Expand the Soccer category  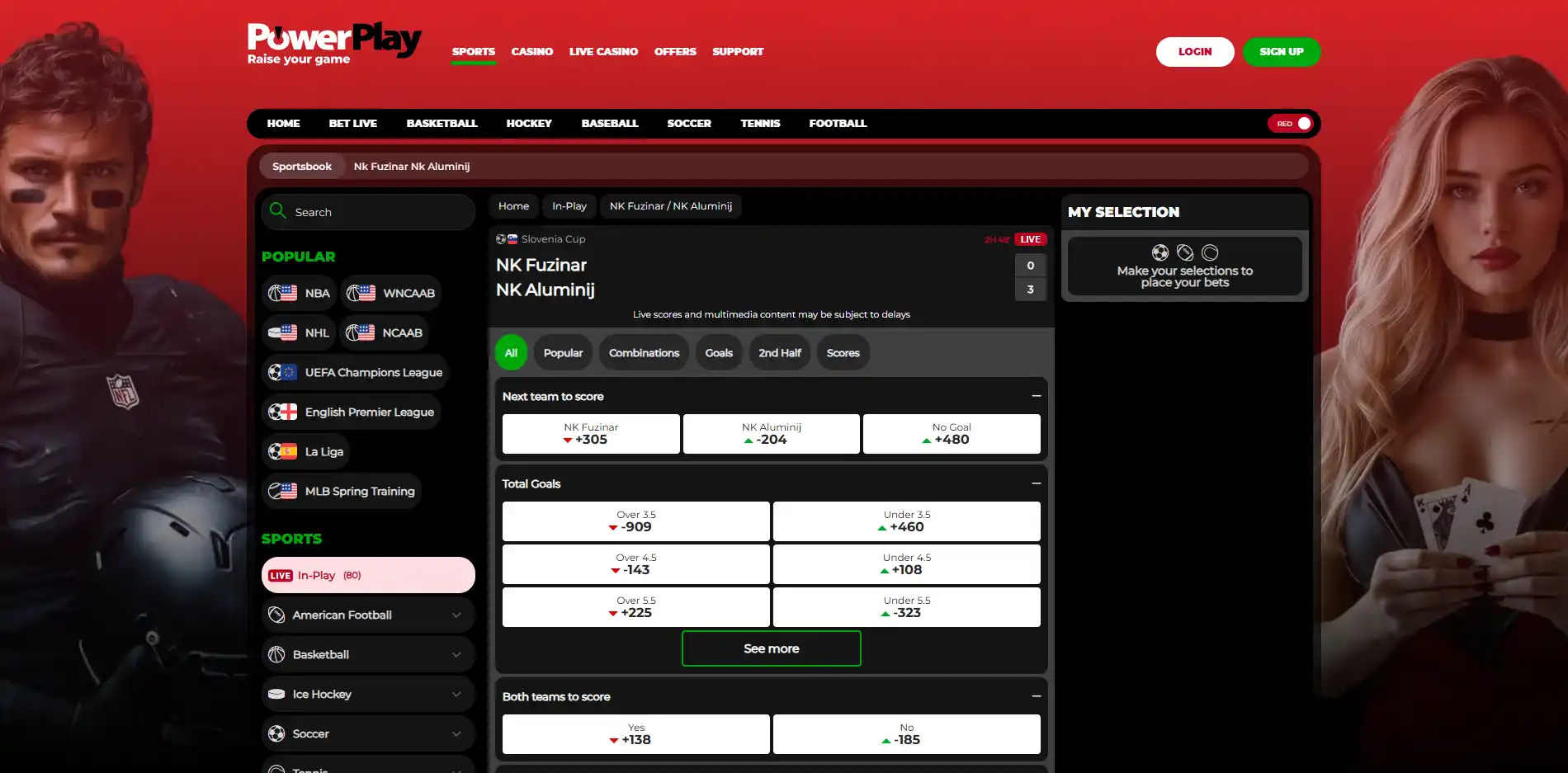coord(456,733)
